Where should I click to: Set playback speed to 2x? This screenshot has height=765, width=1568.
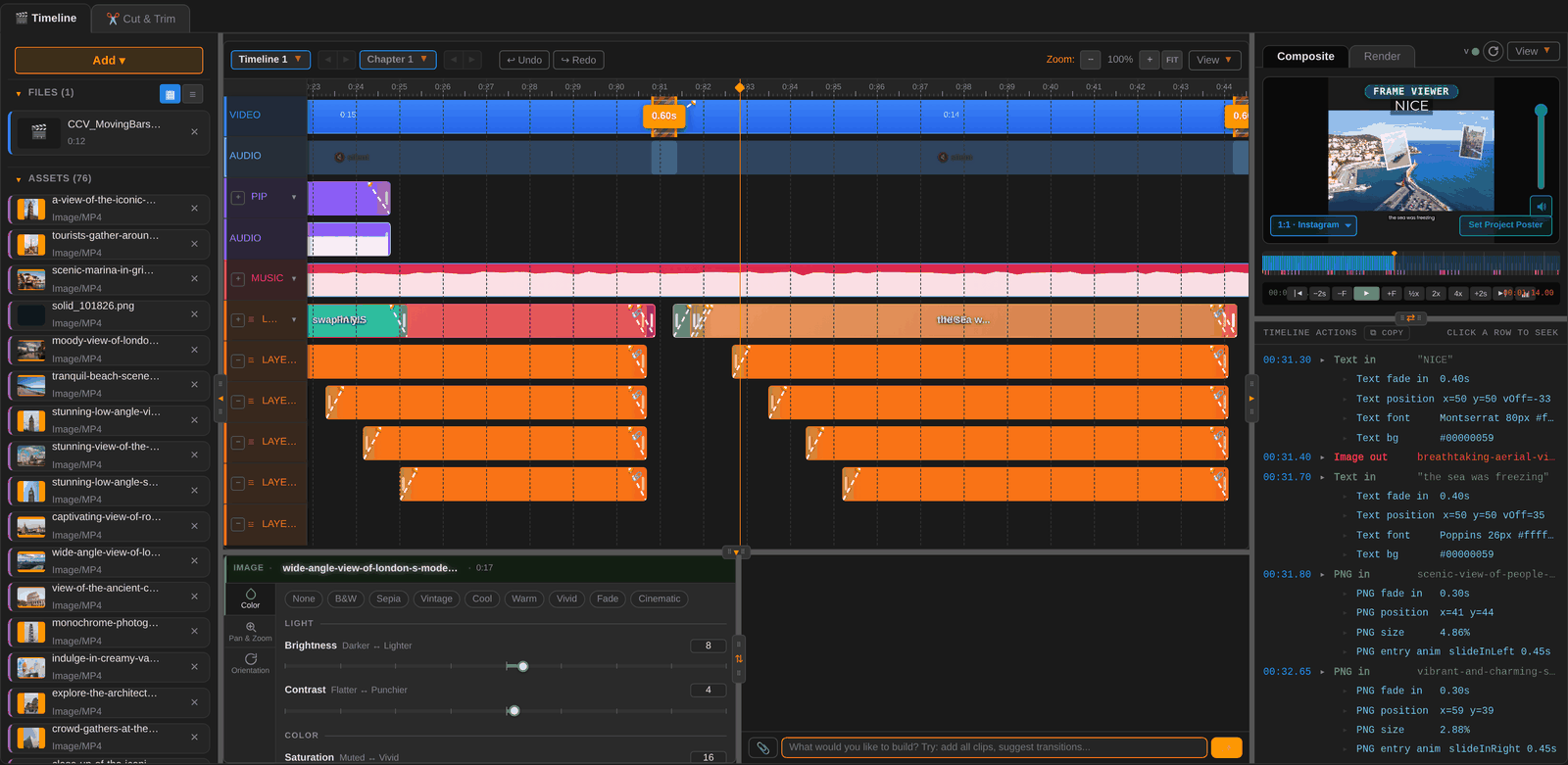point(1436,293)
